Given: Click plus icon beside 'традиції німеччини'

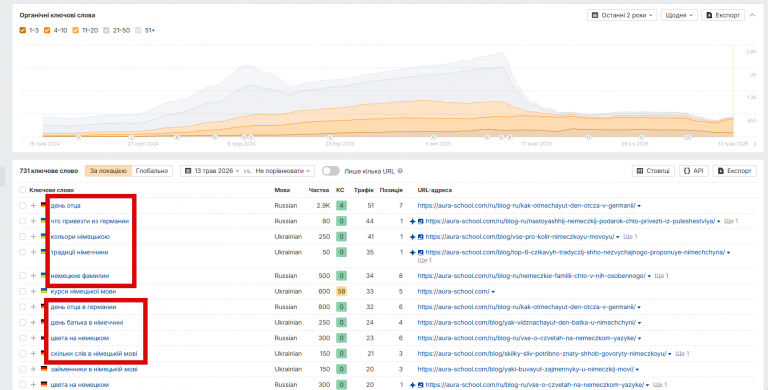Looking at the screenshot, I should pyautogui.click(x=33, y=252).
